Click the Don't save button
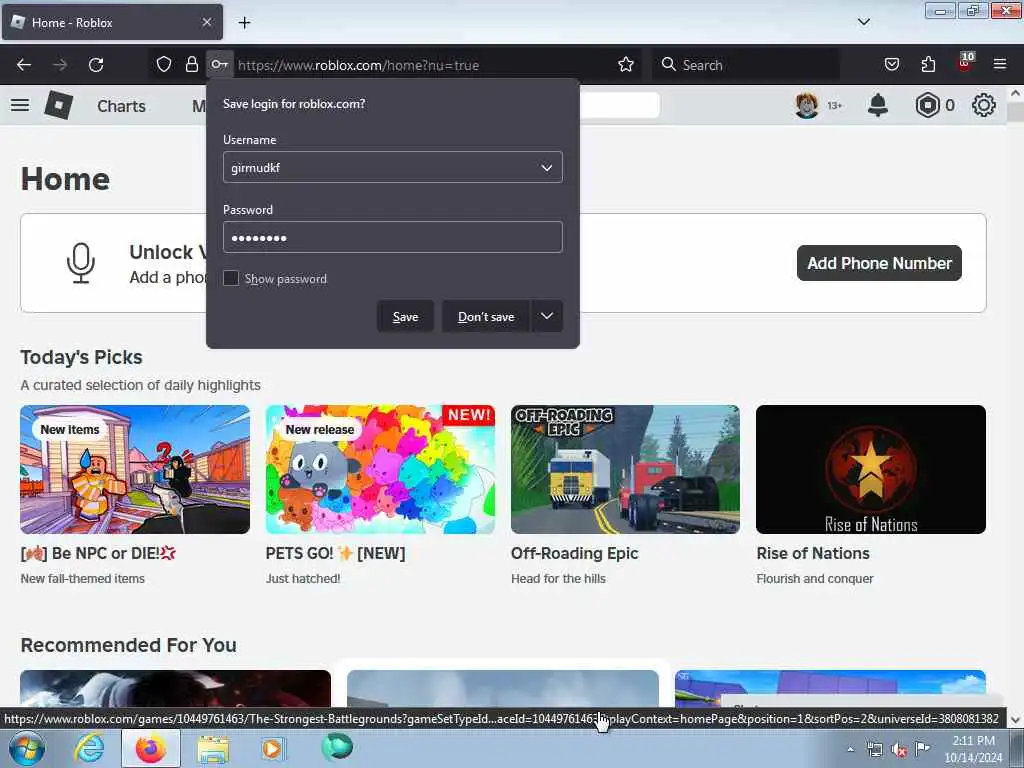Screen dimensions: 1024x768 [486, 316]
